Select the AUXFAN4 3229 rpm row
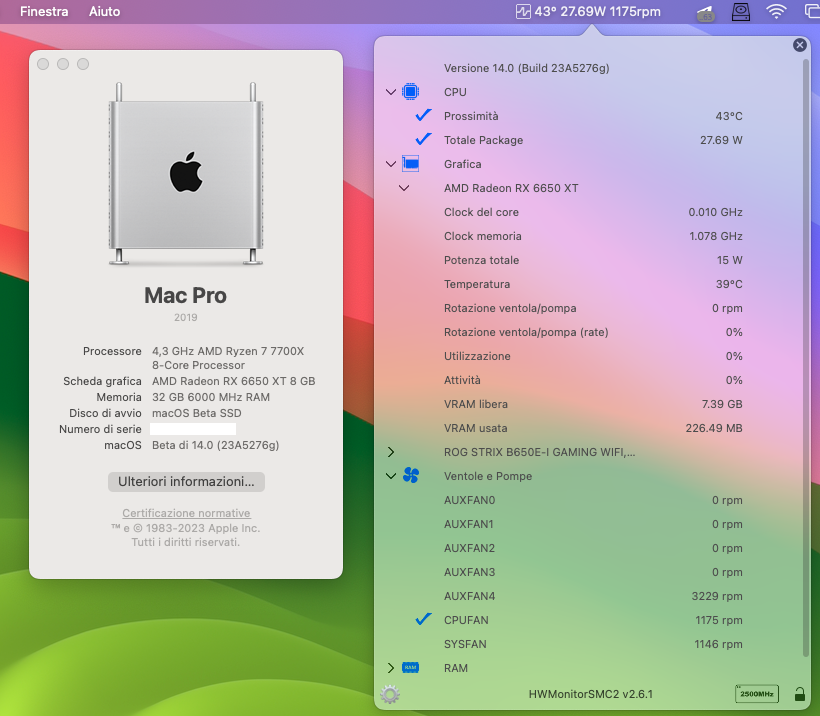 click(593, 596)
